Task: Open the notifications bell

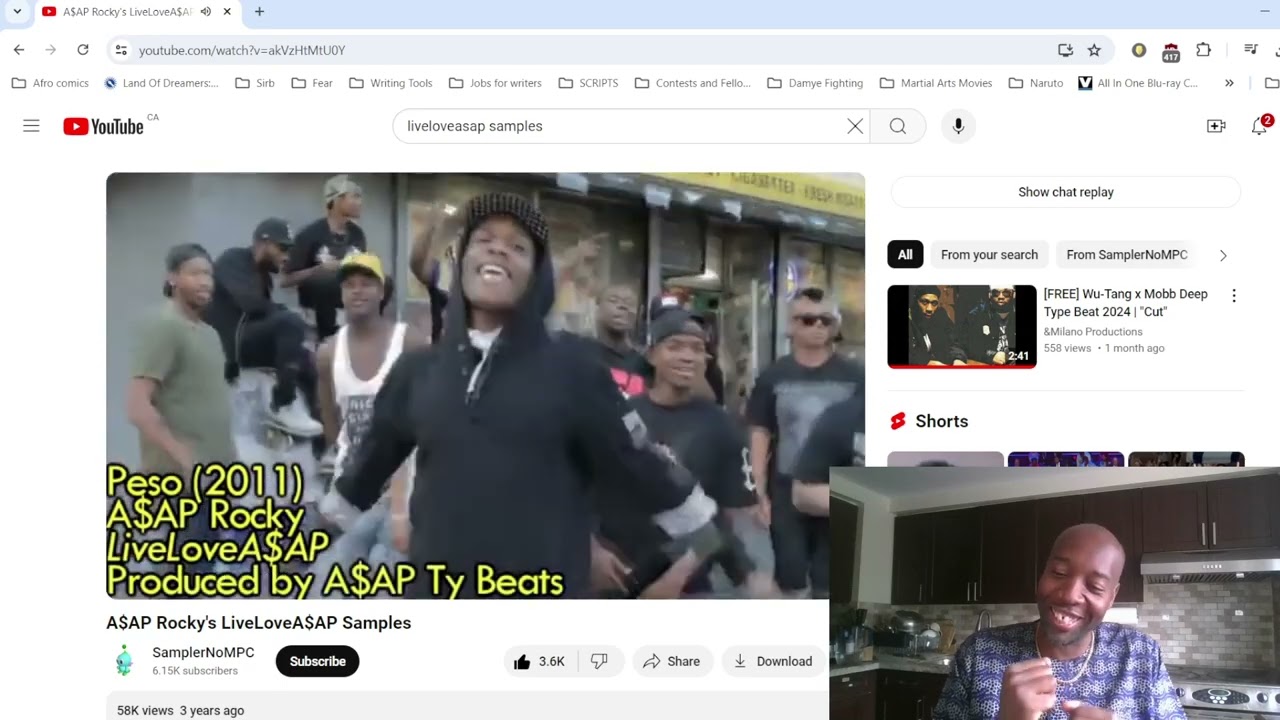Action: (x=1260, y=126)
